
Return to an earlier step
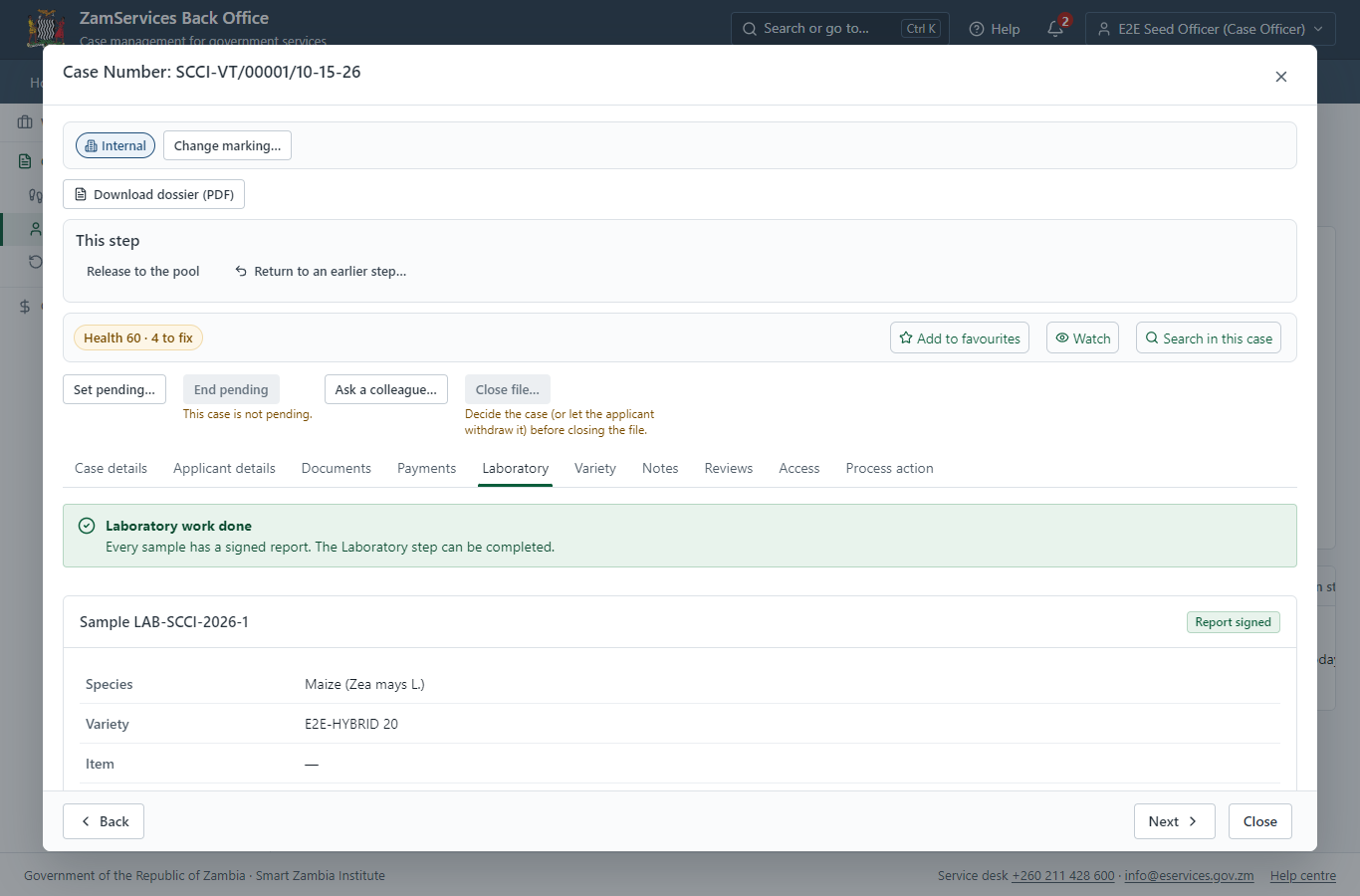click(321, 271)
